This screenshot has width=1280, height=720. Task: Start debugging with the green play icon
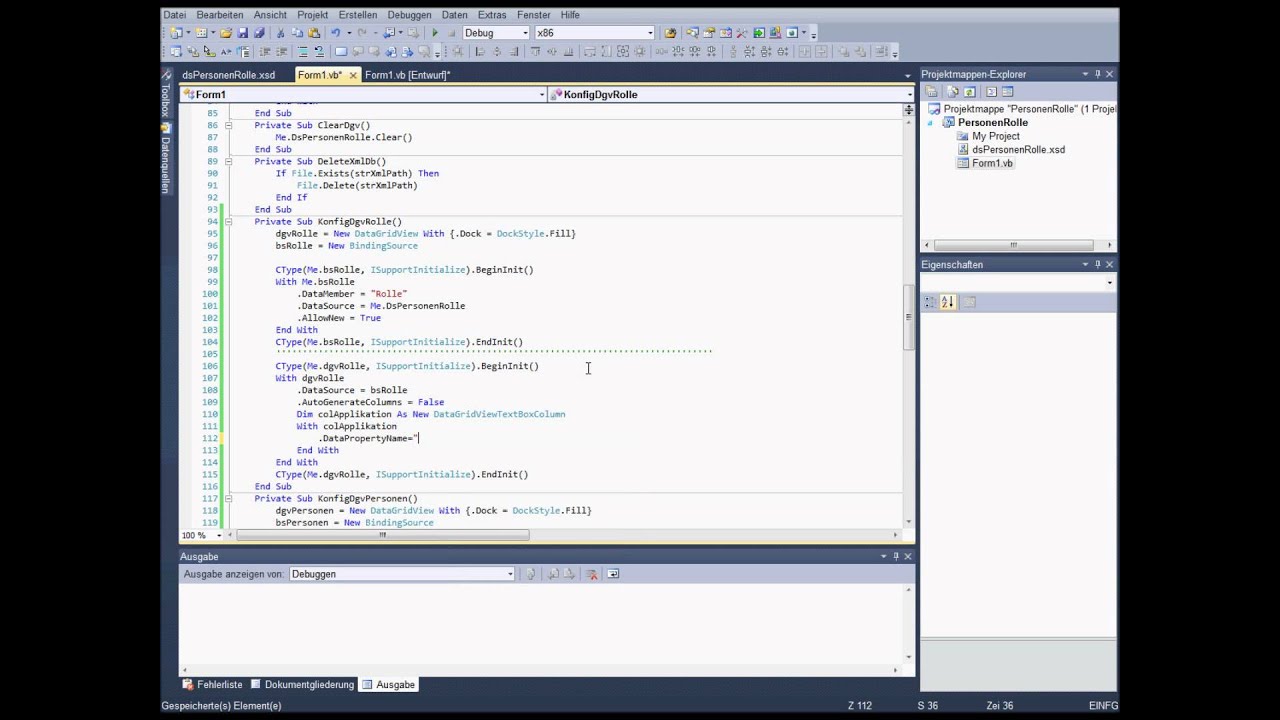click(435, 33)
